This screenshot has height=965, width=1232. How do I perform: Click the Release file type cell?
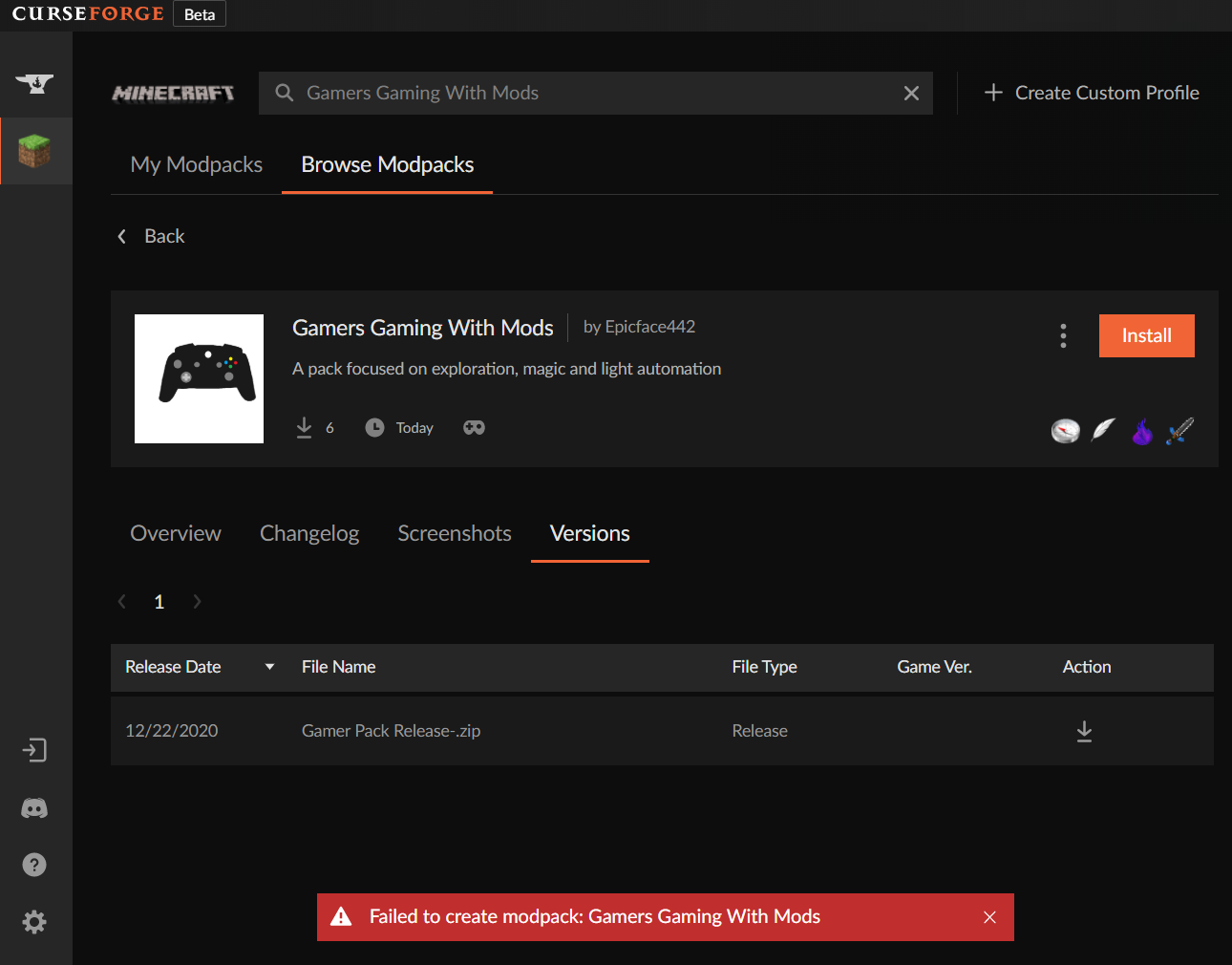click(x=760, y=731)
